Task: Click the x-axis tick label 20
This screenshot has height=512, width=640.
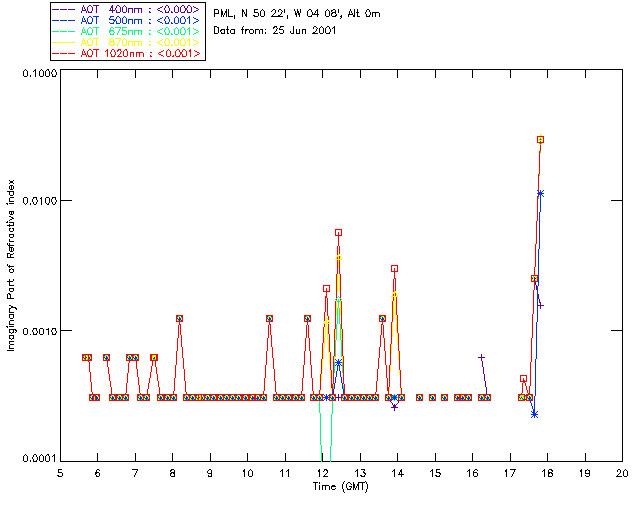Action: tap(622, 473)
